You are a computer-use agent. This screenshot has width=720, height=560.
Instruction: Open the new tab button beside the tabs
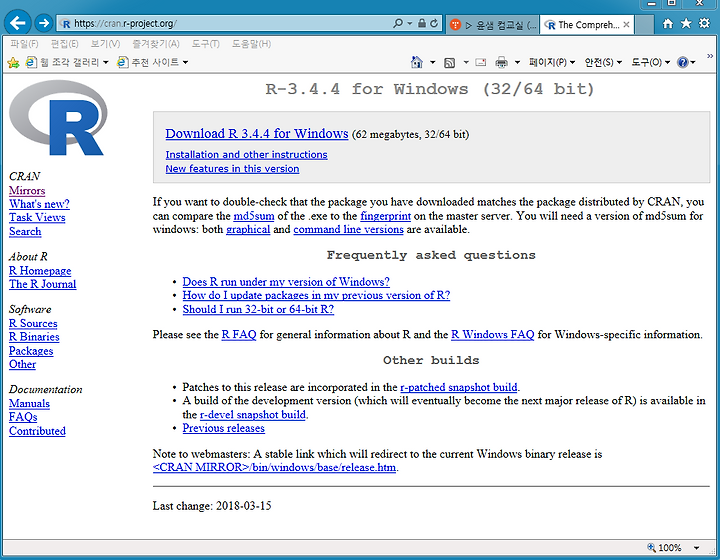click(x=645, y=25)
